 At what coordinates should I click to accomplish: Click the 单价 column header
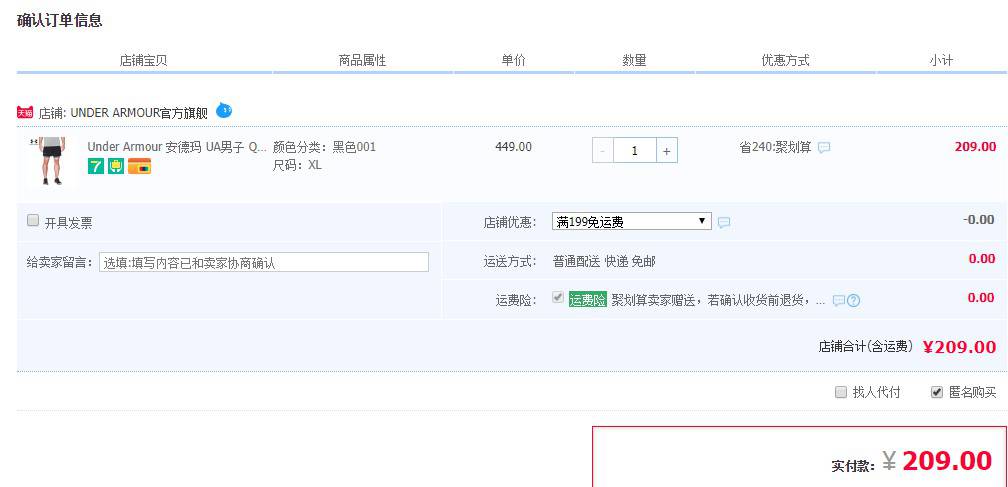[x=514, y=61]
